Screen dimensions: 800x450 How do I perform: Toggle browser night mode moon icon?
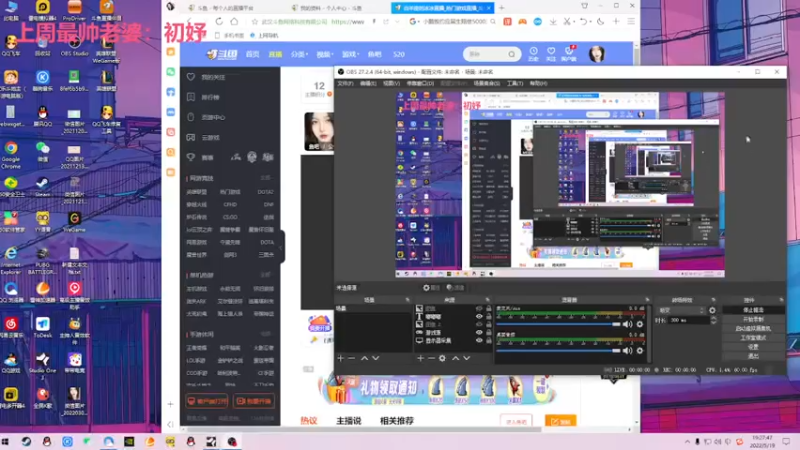[601, 21]
